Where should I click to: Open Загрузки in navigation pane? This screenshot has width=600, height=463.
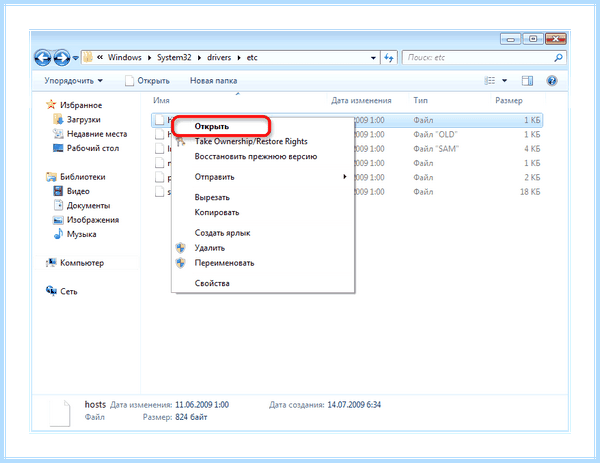click(x=84, y=119)
